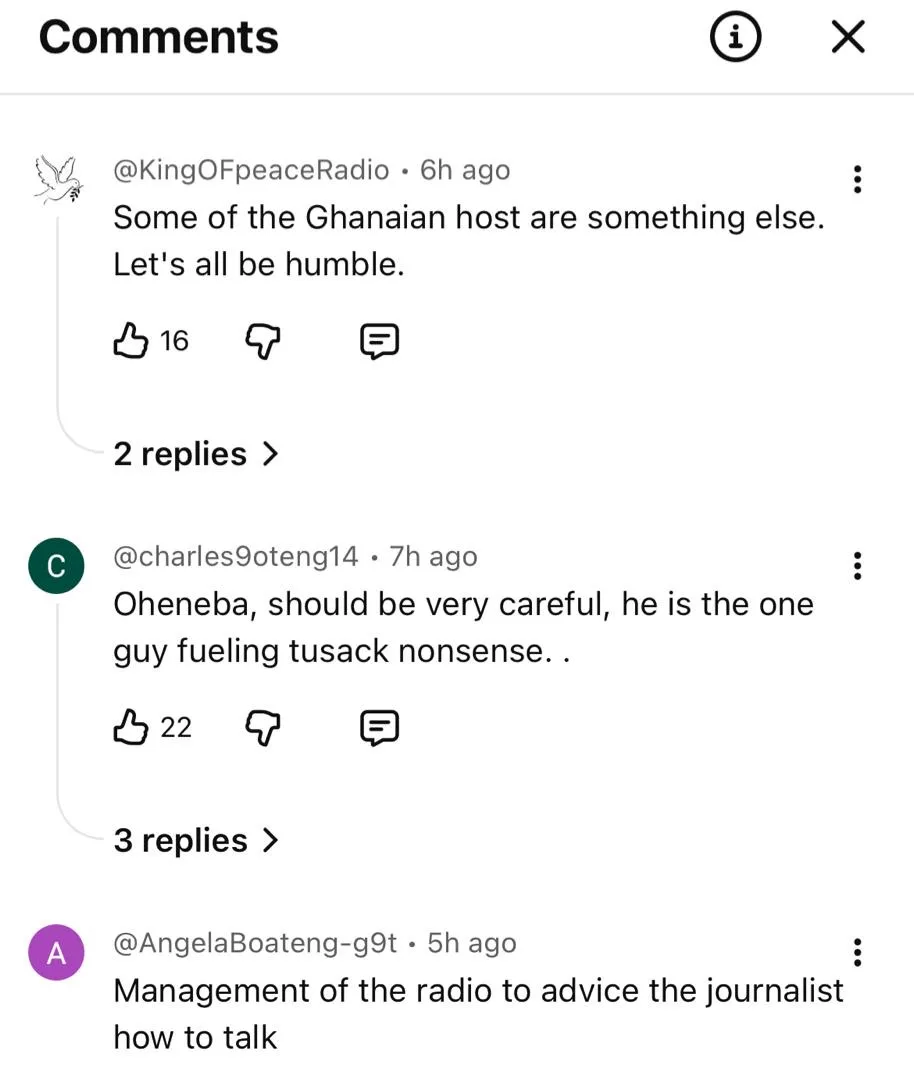Visit @charles9oteng14 channel handle

[x=235, y=556]
